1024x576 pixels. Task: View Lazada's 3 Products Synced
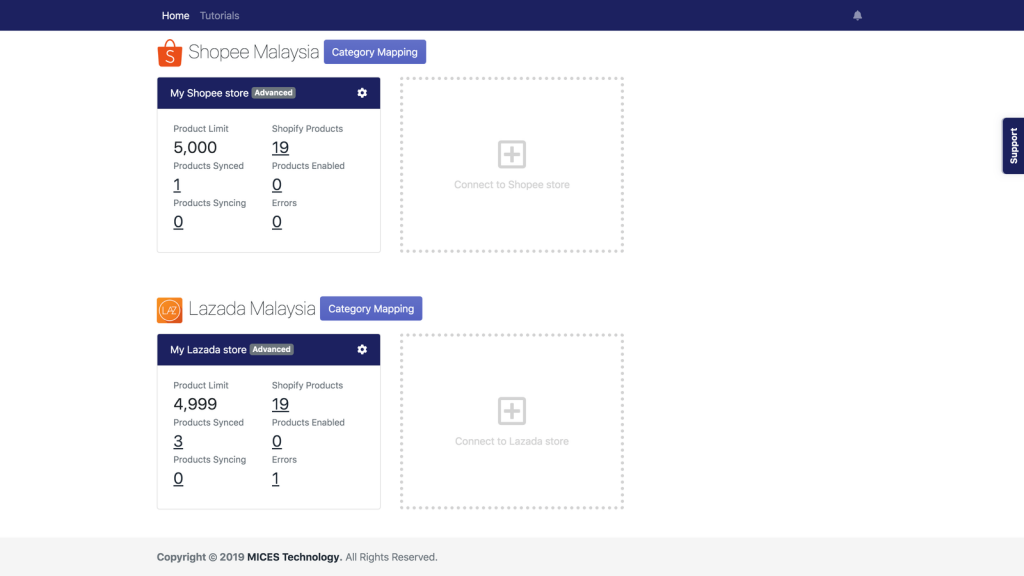point(178,442)
